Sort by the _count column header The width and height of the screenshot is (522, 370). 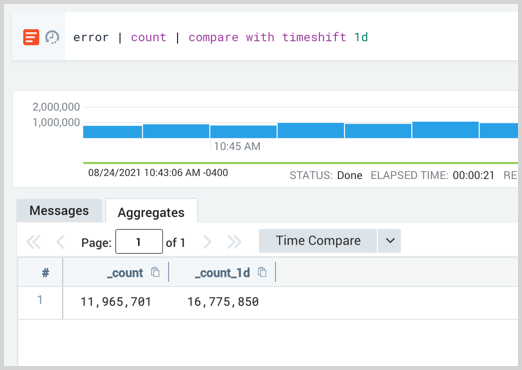125,273
